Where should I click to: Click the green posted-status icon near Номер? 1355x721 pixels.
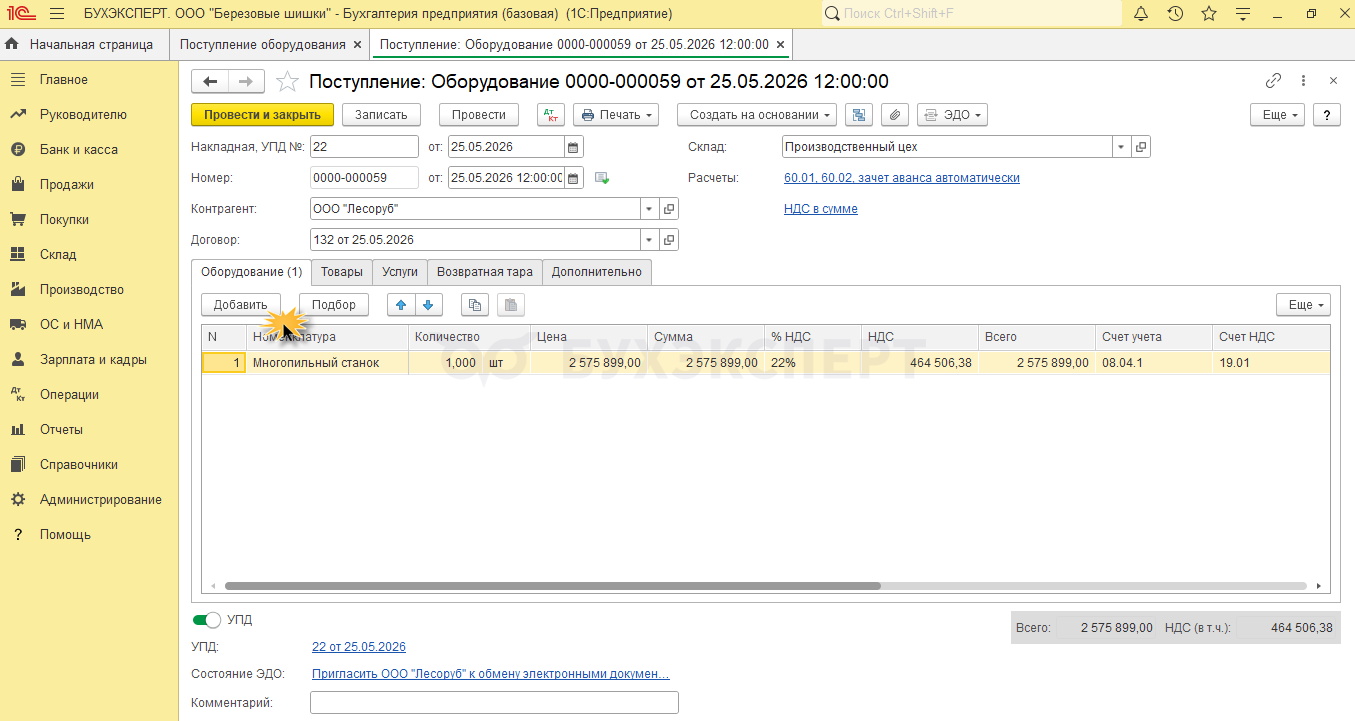tap(602, 178)
